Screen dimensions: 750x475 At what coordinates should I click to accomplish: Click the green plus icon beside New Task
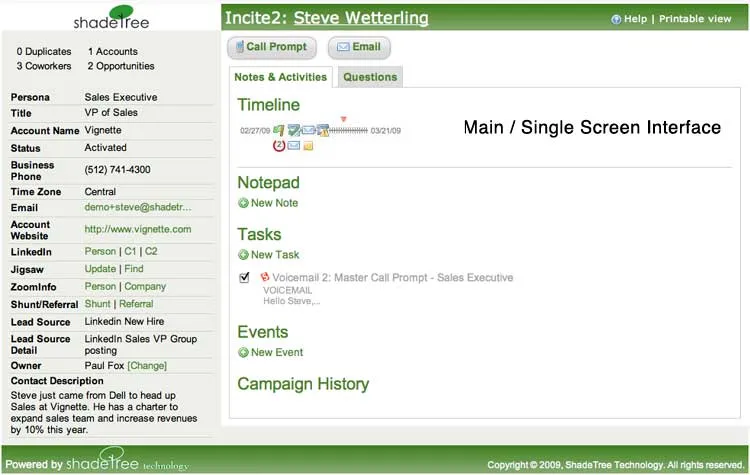243,255
